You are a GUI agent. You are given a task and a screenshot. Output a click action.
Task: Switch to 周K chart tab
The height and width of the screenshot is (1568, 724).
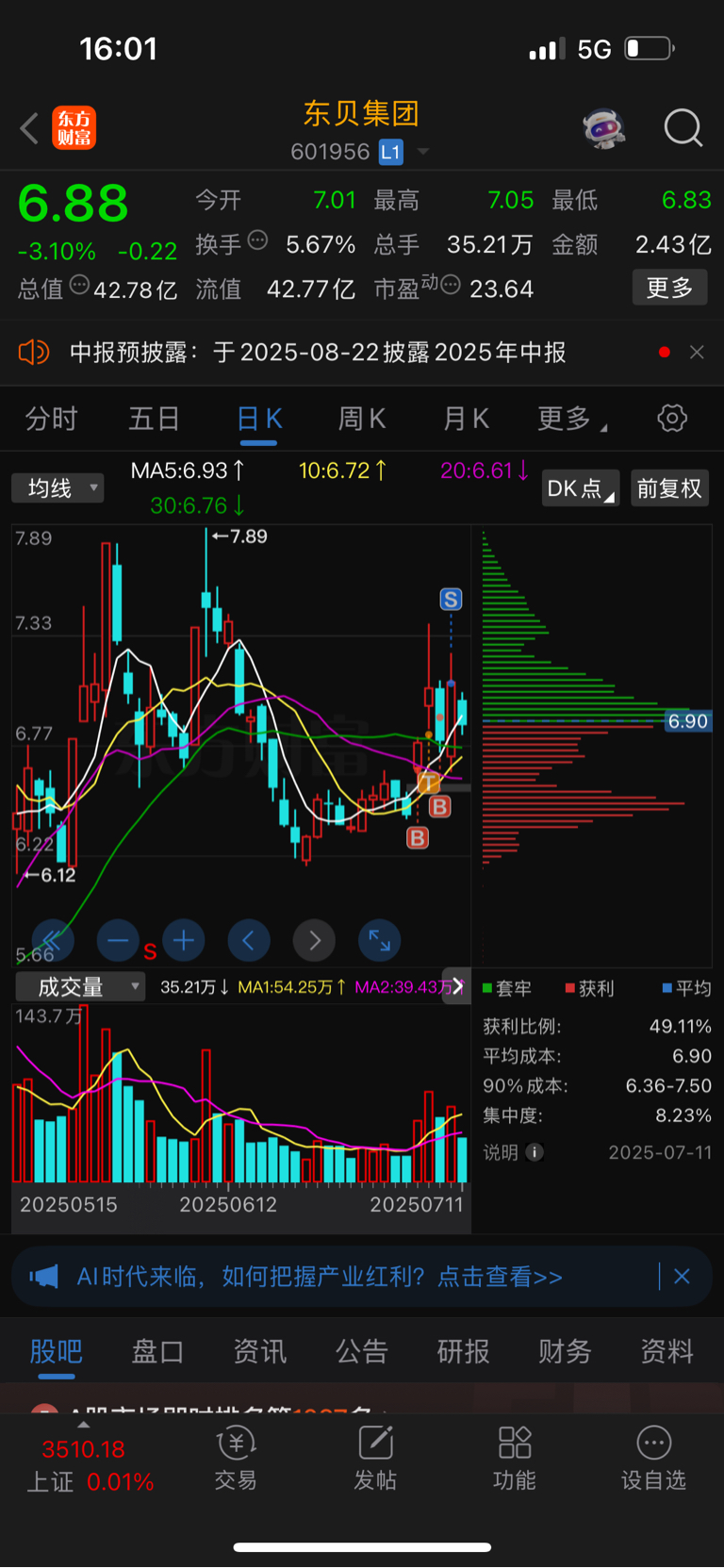pyautogui.click(x=362, y=419)
